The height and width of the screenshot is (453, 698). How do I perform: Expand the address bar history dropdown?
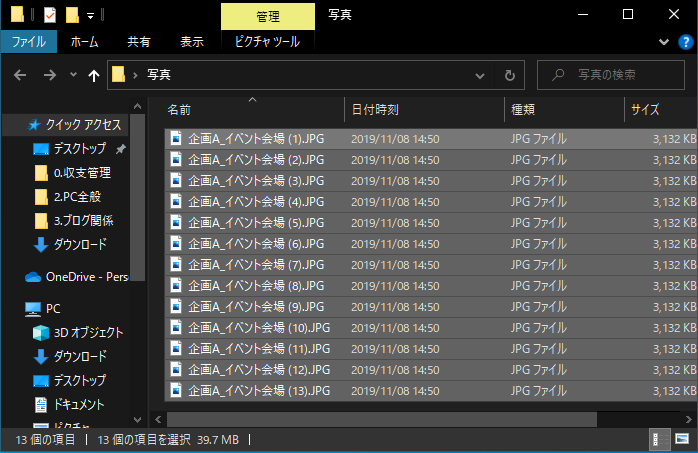tap(482, 75)
